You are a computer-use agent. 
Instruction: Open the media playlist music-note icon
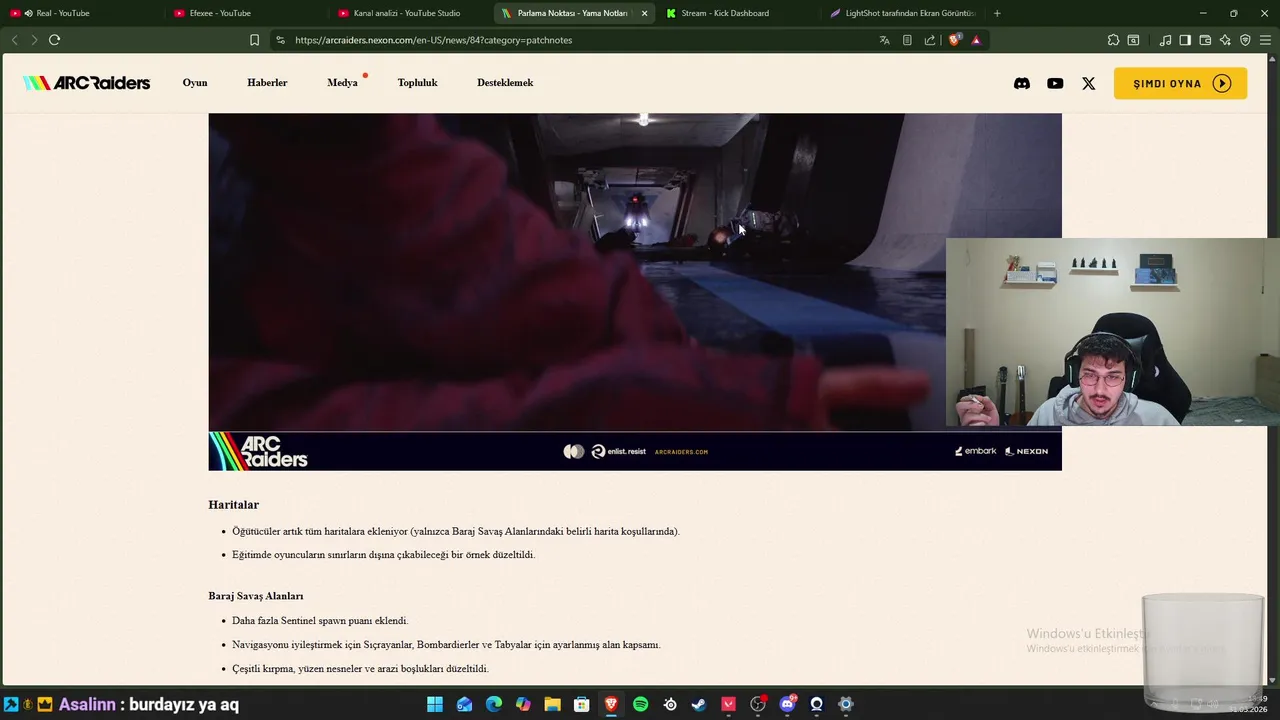1165,40
